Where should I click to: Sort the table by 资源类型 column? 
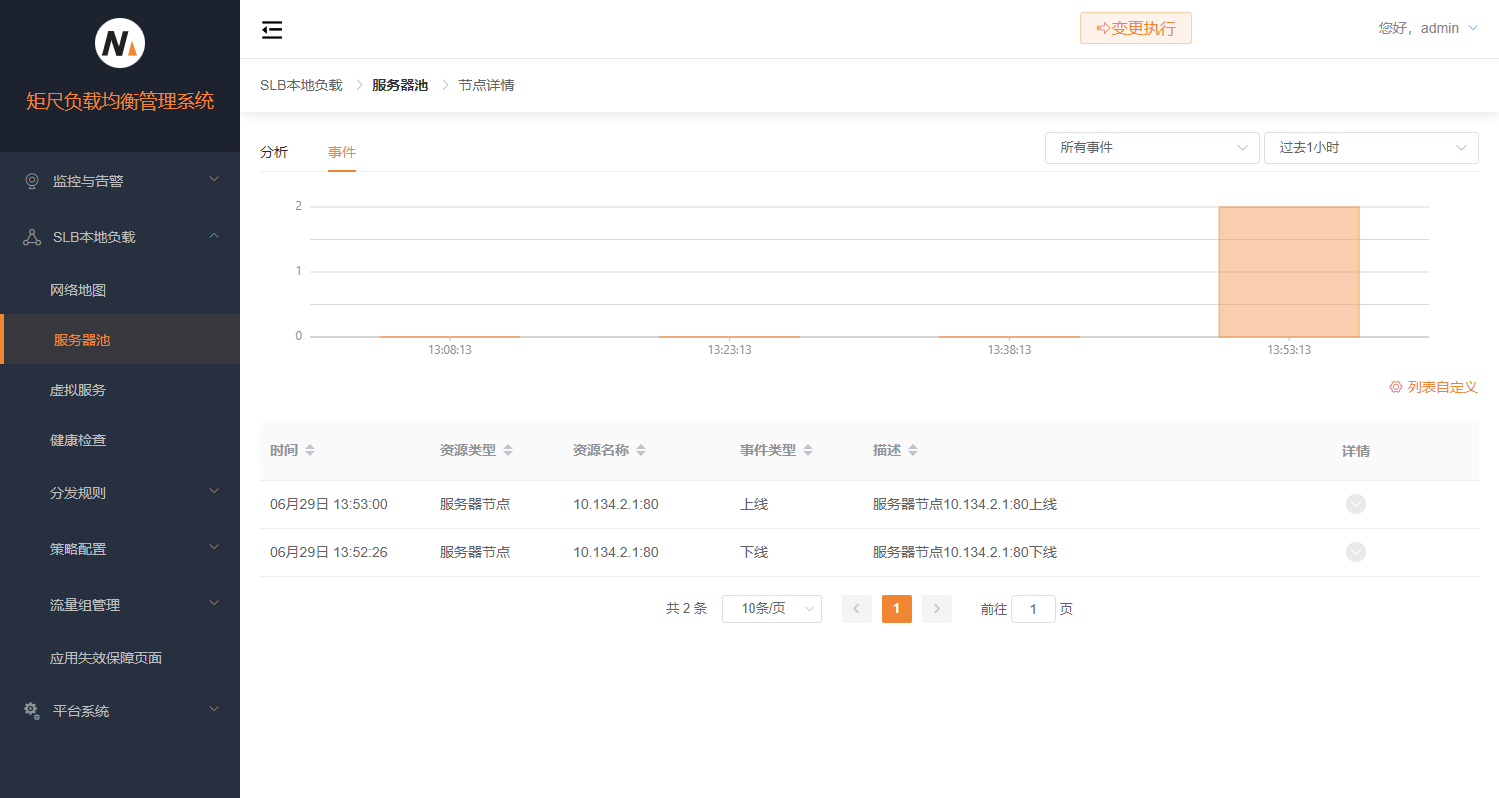(508, 451)
